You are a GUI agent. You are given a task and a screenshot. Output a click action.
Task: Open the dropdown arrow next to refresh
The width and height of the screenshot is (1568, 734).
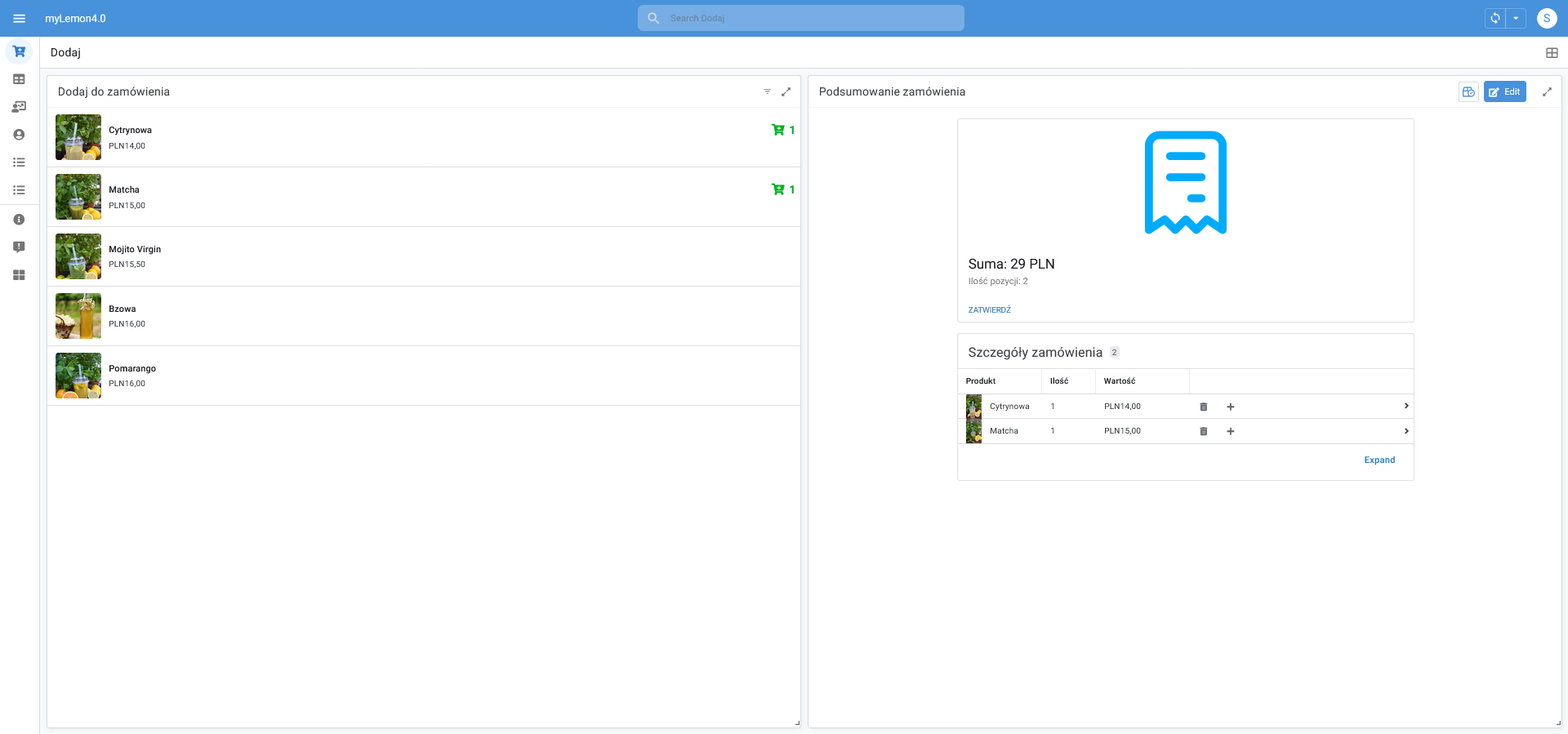pyautogui.click(x=1516, y=18)
